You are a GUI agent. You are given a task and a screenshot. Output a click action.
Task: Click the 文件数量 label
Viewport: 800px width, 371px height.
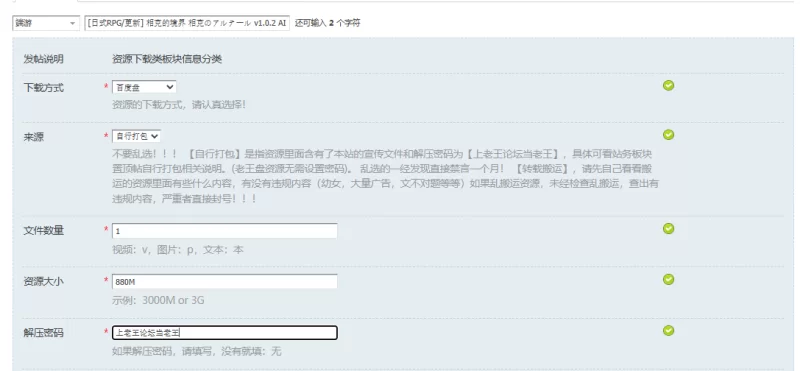pyautogui.click(x=43, y=231)
